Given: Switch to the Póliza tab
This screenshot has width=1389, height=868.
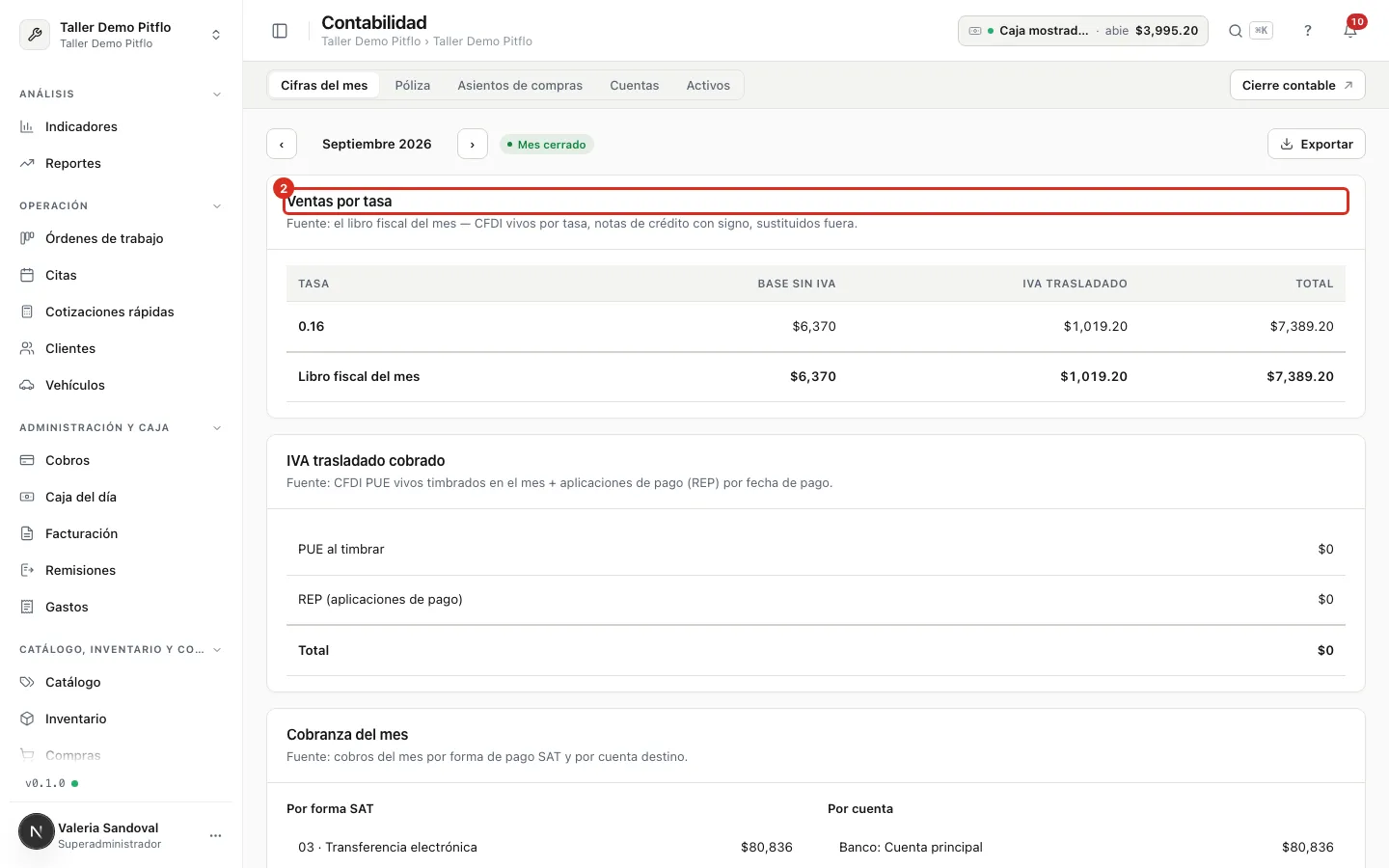Looking at the screenshot, I should [413, 85].
